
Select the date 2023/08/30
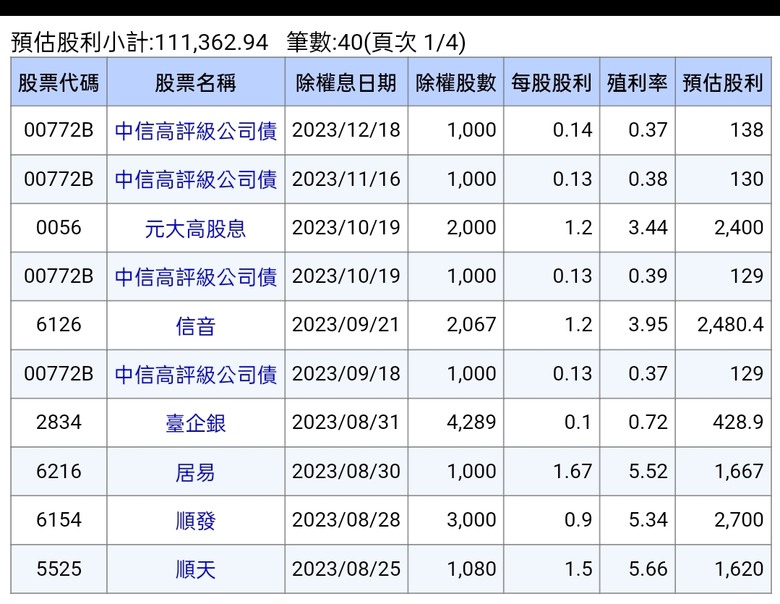[346, 471]
